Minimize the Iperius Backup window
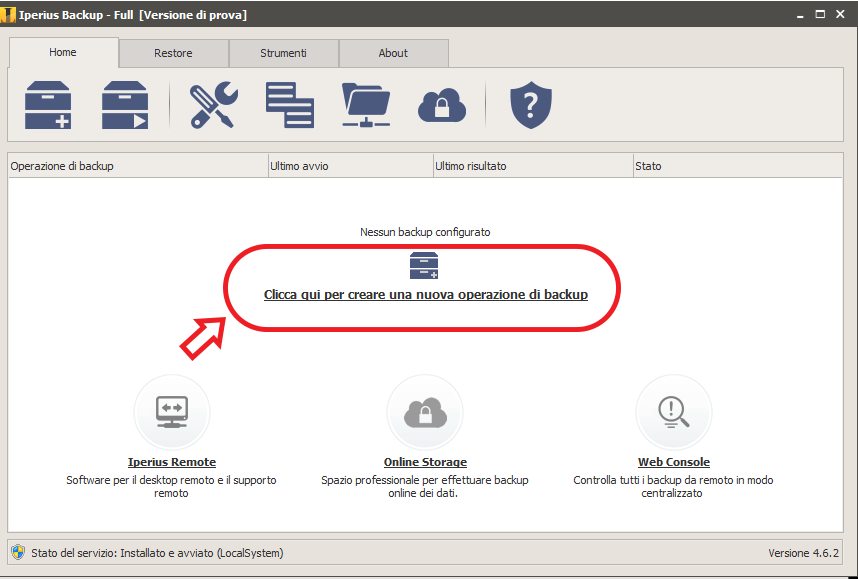This screenshot has width=858, height=579. pyautogui.click(x=800, y=15)
